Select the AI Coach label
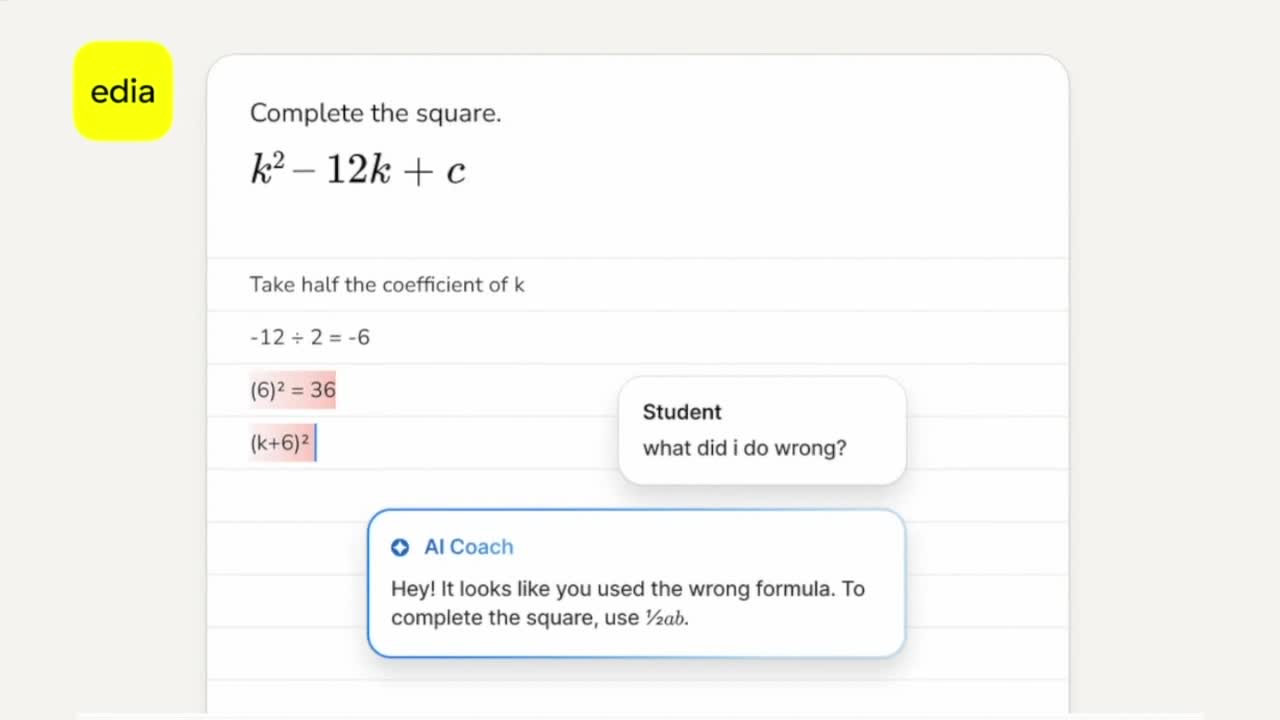 [468, 547]
